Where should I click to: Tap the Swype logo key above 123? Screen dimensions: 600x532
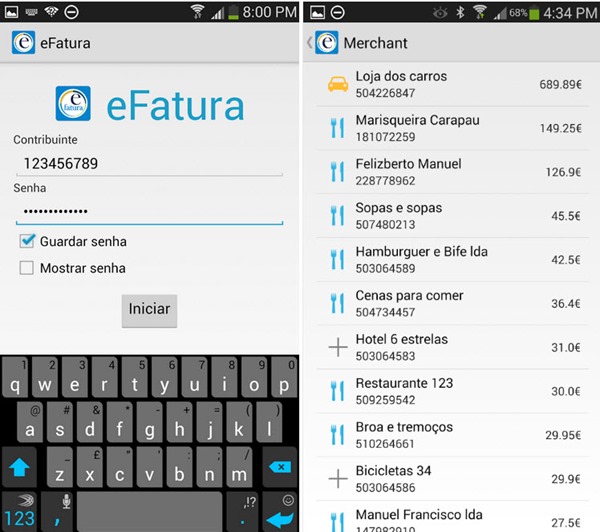click(x=25, y=499)
